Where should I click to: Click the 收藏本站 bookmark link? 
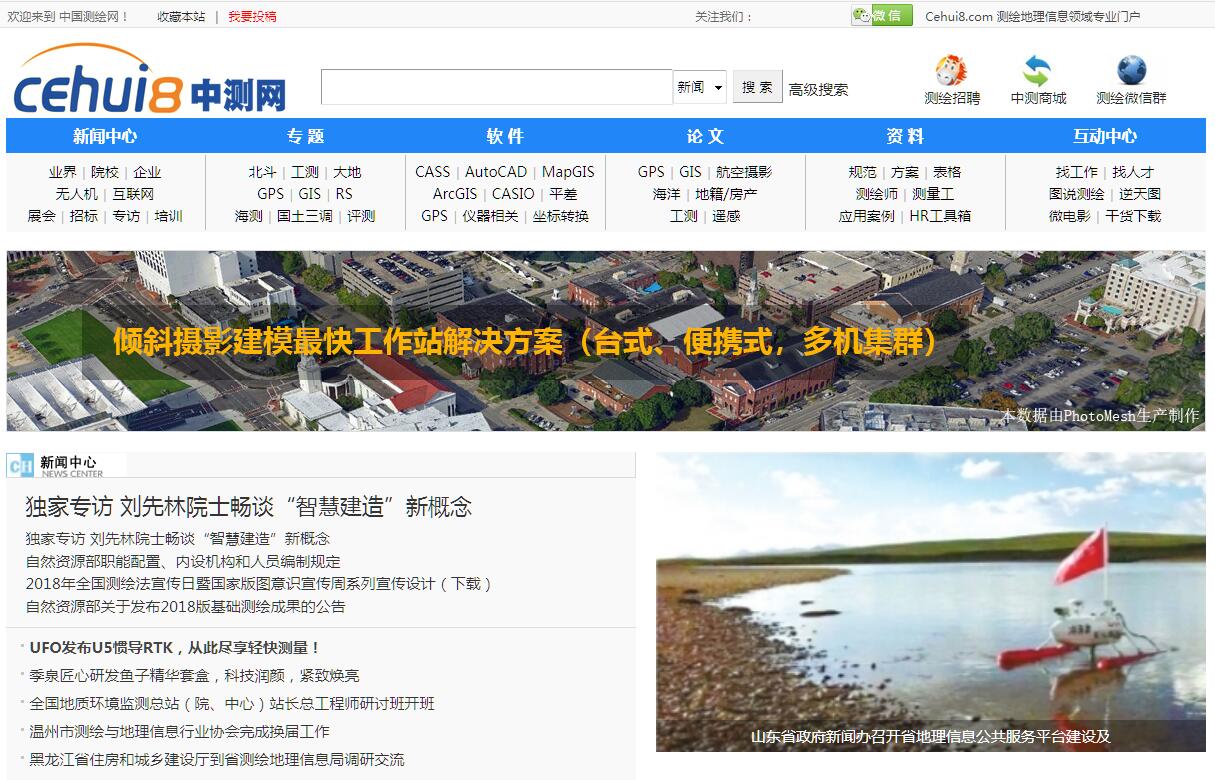point(181,16)
